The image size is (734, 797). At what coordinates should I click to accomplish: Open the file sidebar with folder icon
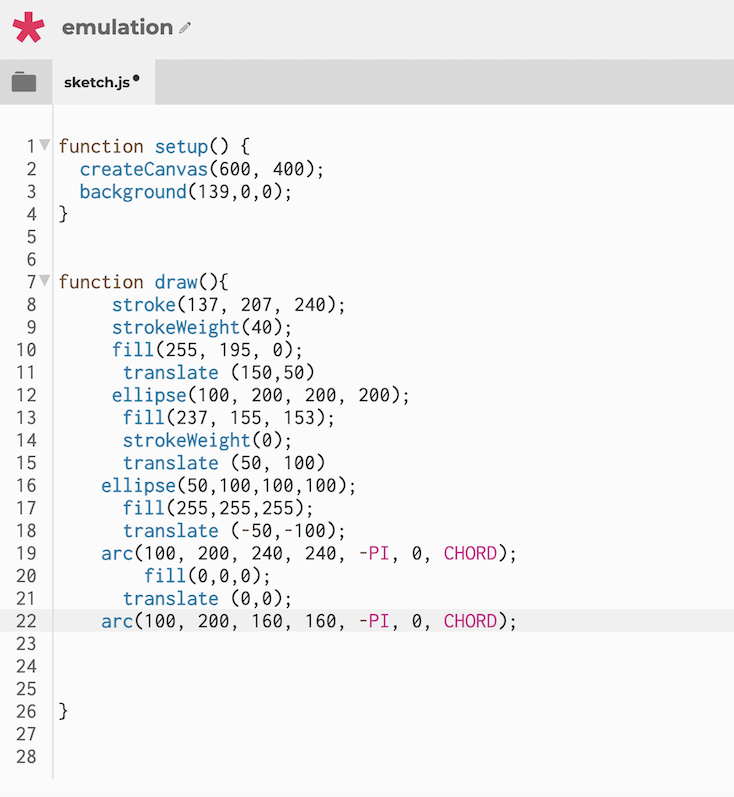tap(24, 82)
